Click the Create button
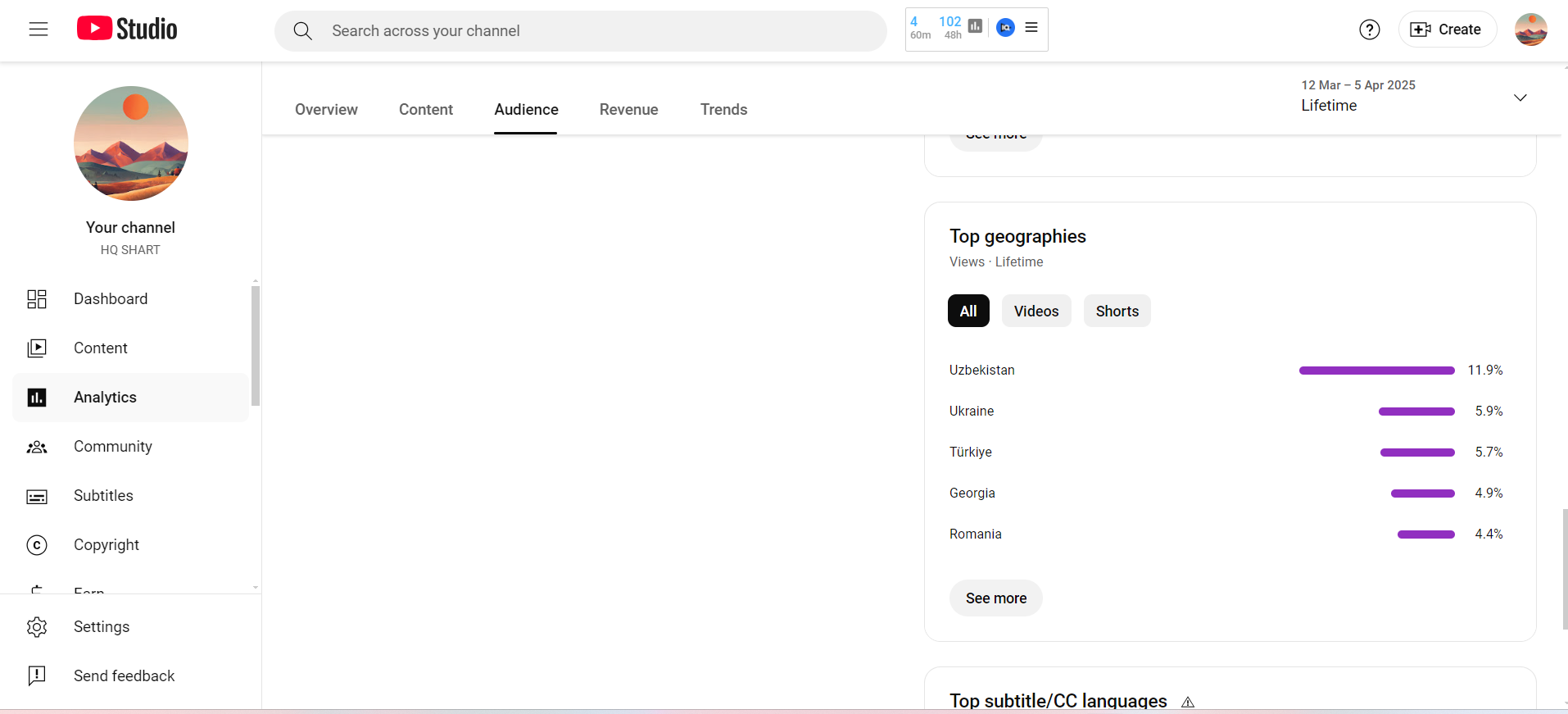Screen dimensions: 1568x714 (1446, 30)
